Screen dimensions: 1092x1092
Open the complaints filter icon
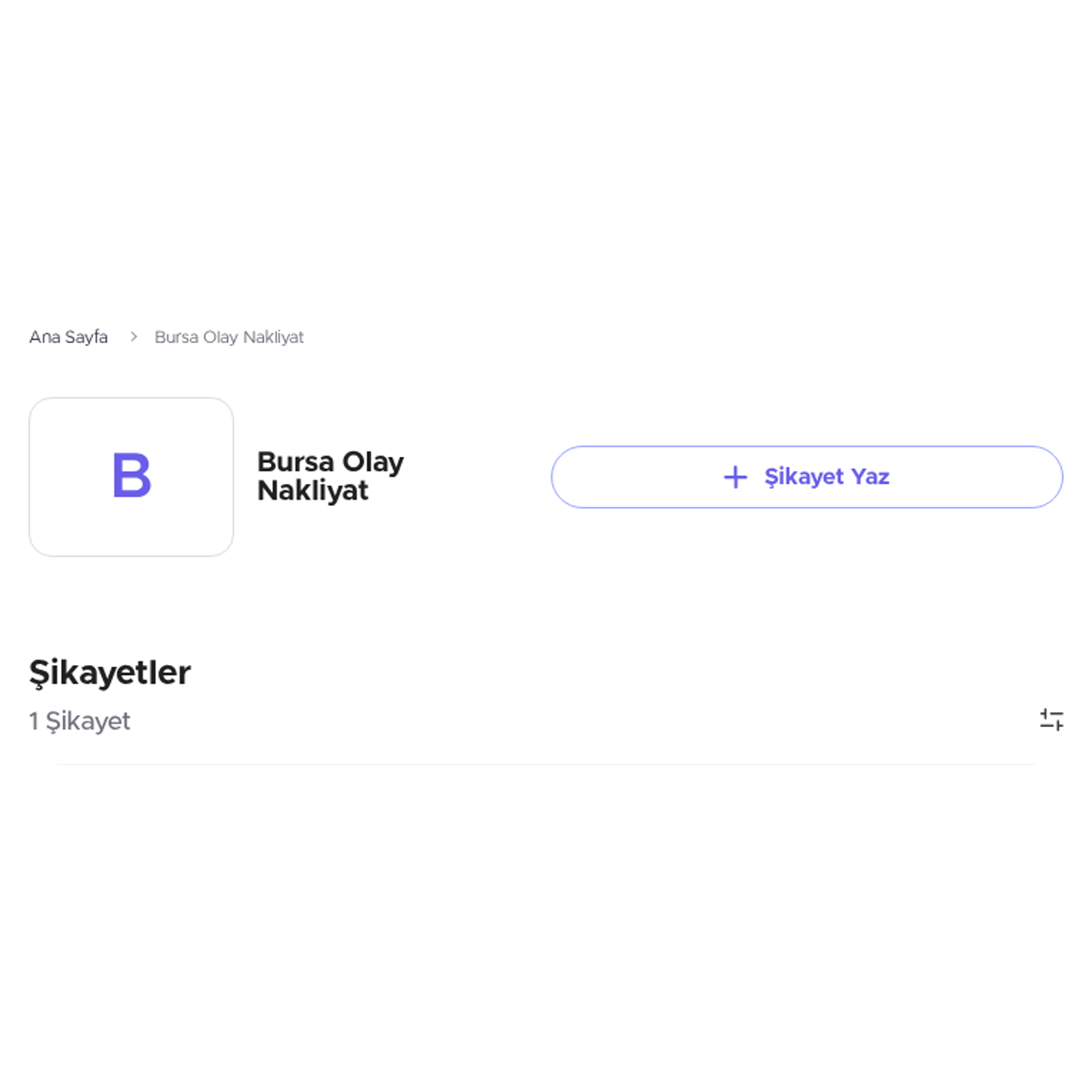pos(1051,720)
